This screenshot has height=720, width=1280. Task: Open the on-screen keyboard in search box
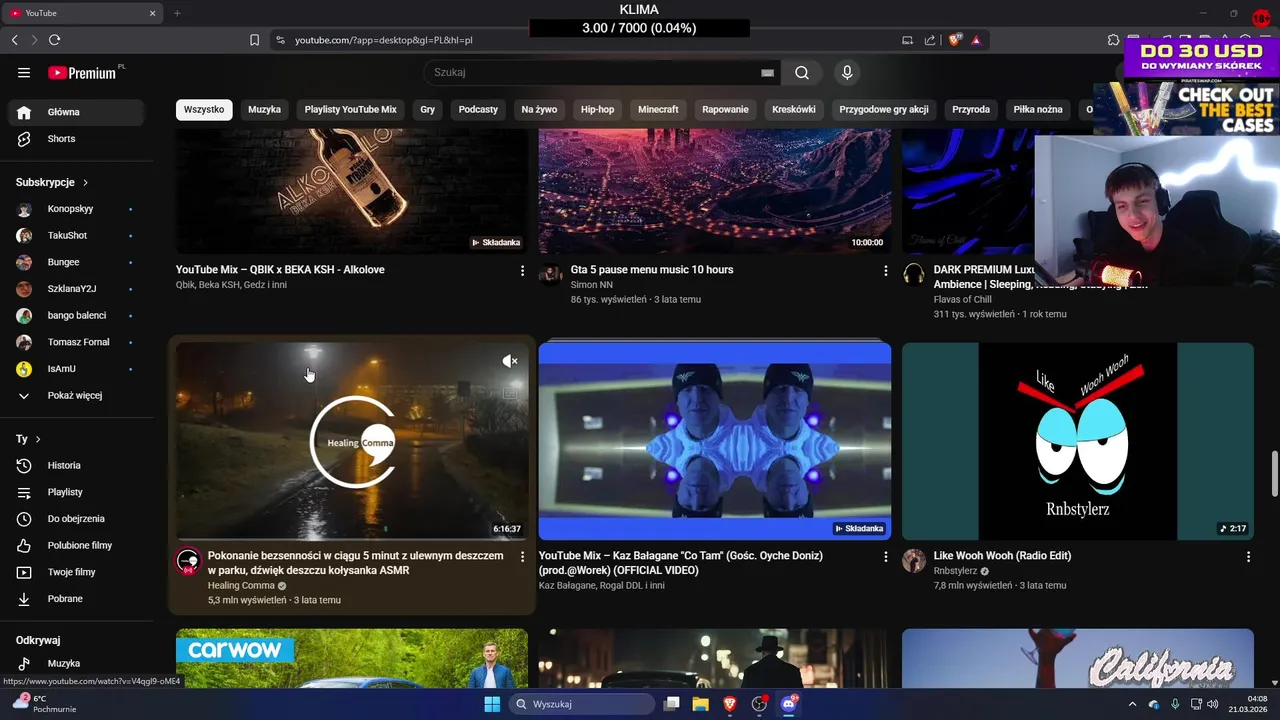click(767, 72)
